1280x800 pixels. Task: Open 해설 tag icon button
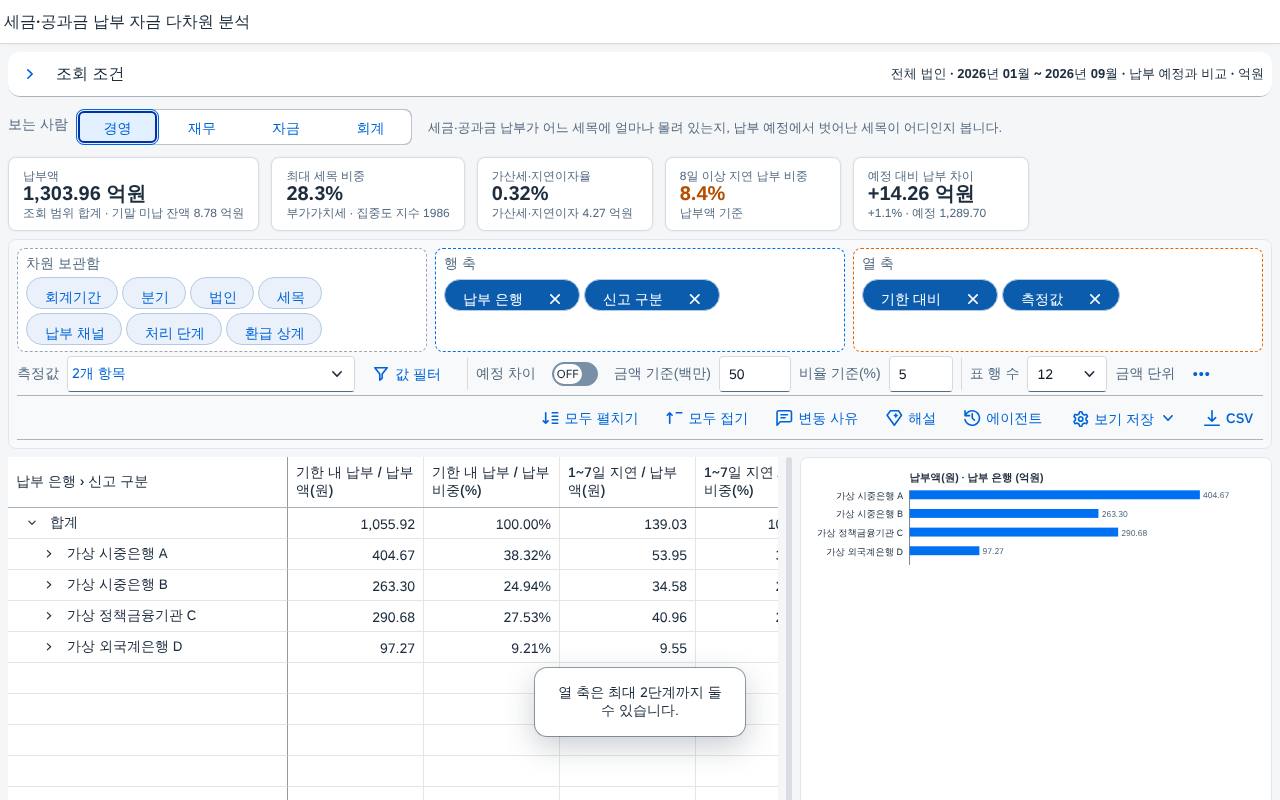(x=911, y=418)
